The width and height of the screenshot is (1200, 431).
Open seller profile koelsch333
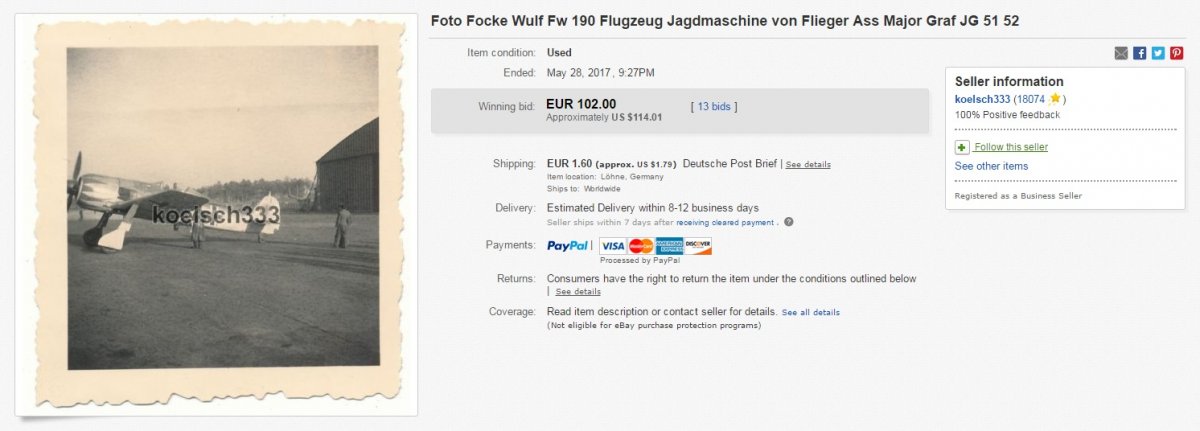tap(982, 99)
